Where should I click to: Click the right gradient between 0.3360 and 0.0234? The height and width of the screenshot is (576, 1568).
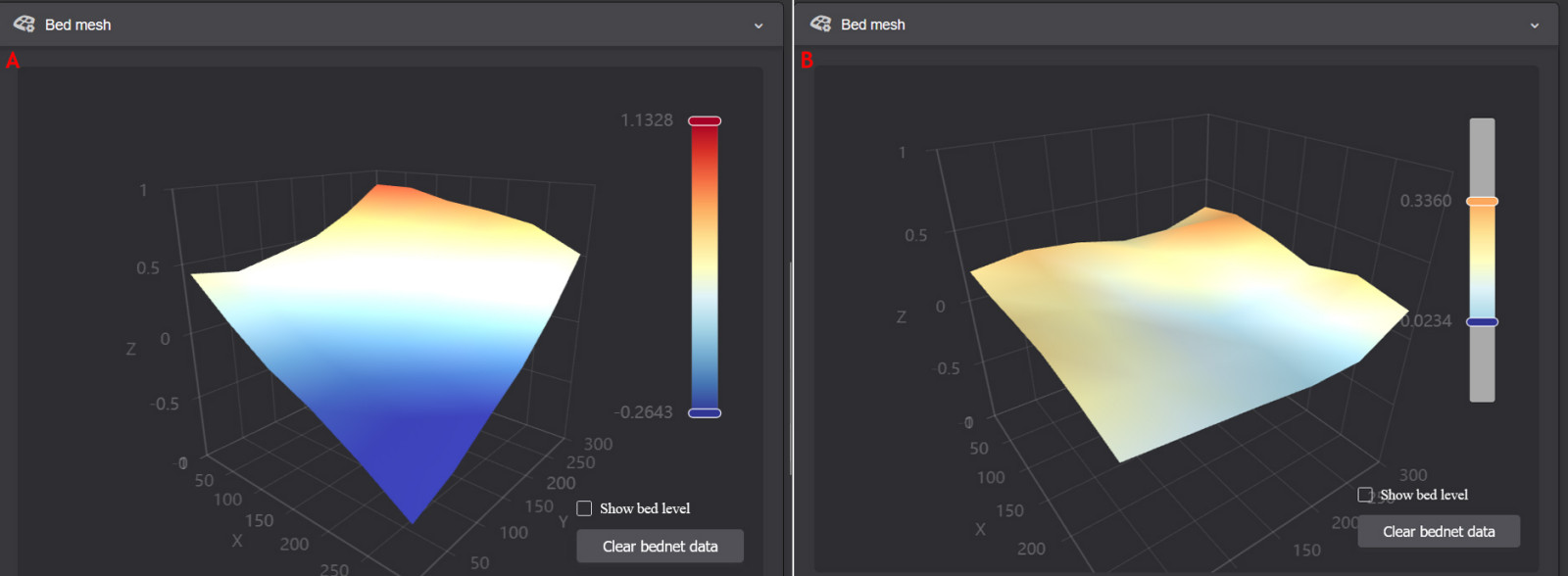(1482, 261)
